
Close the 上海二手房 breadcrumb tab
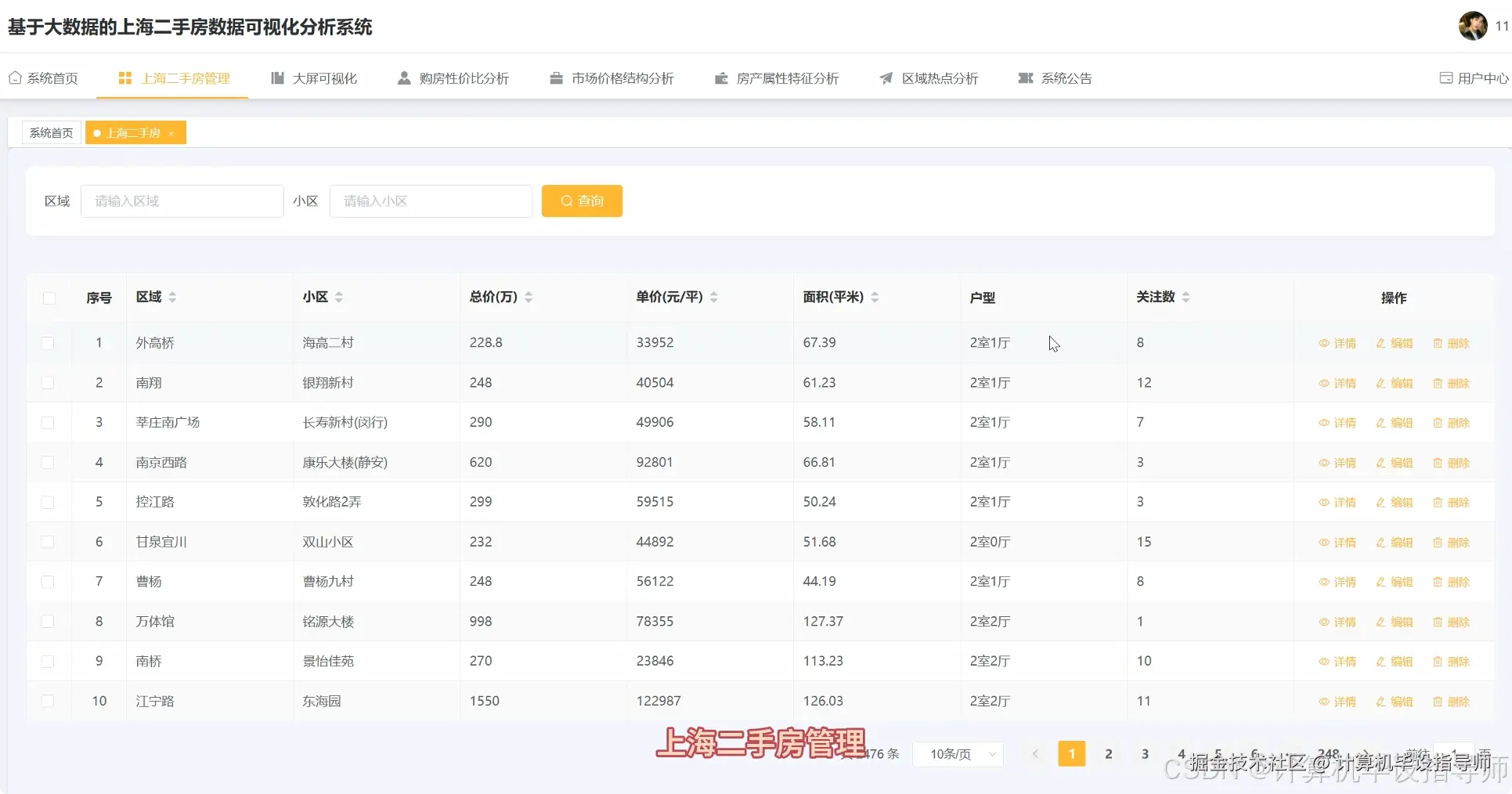172,133
